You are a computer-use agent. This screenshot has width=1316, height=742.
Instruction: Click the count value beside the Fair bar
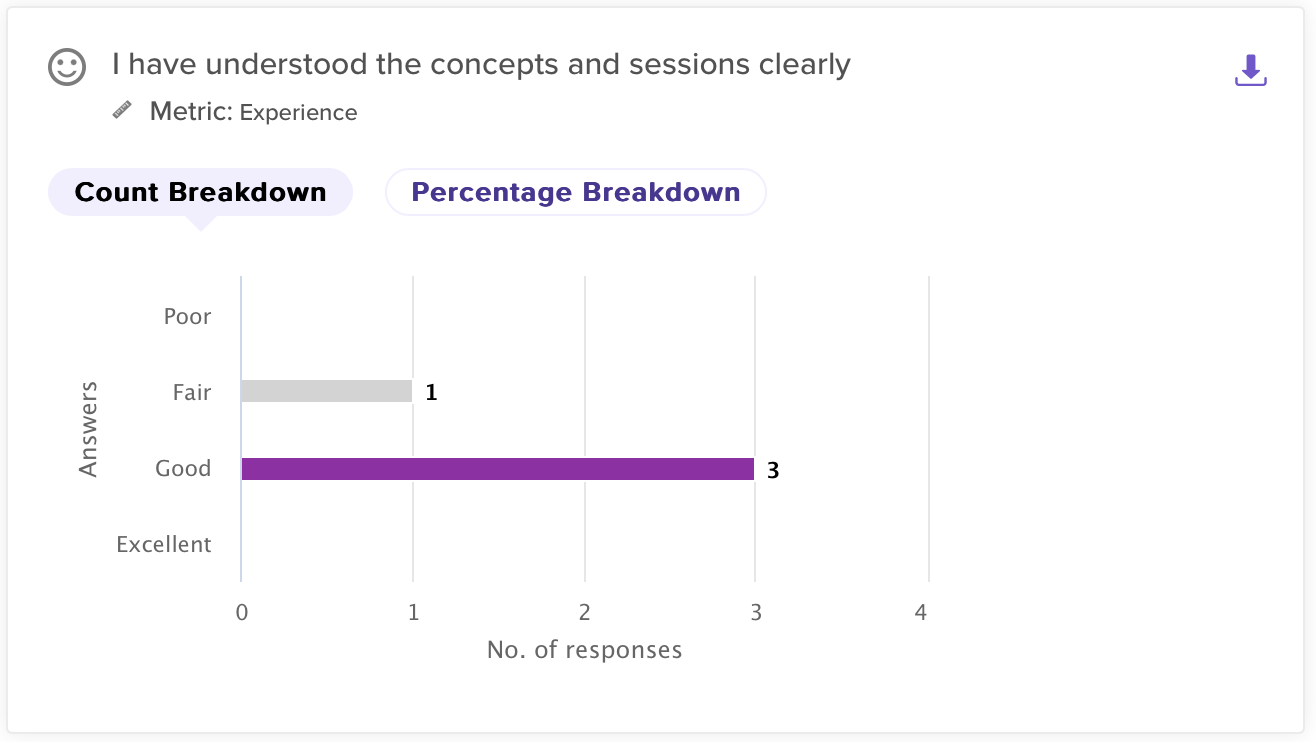(431, 392)
